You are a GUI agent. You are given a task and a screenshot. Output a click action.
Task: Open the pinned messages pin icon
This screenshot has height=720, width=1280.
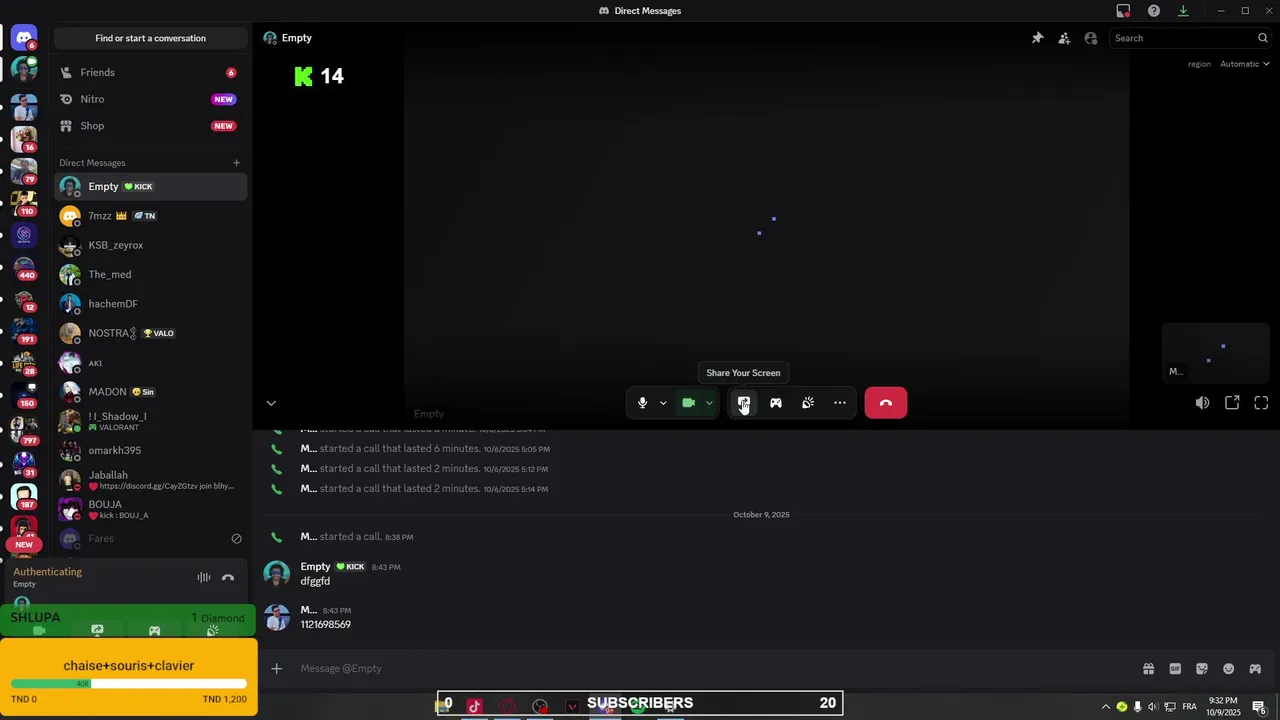[1038, 38]
